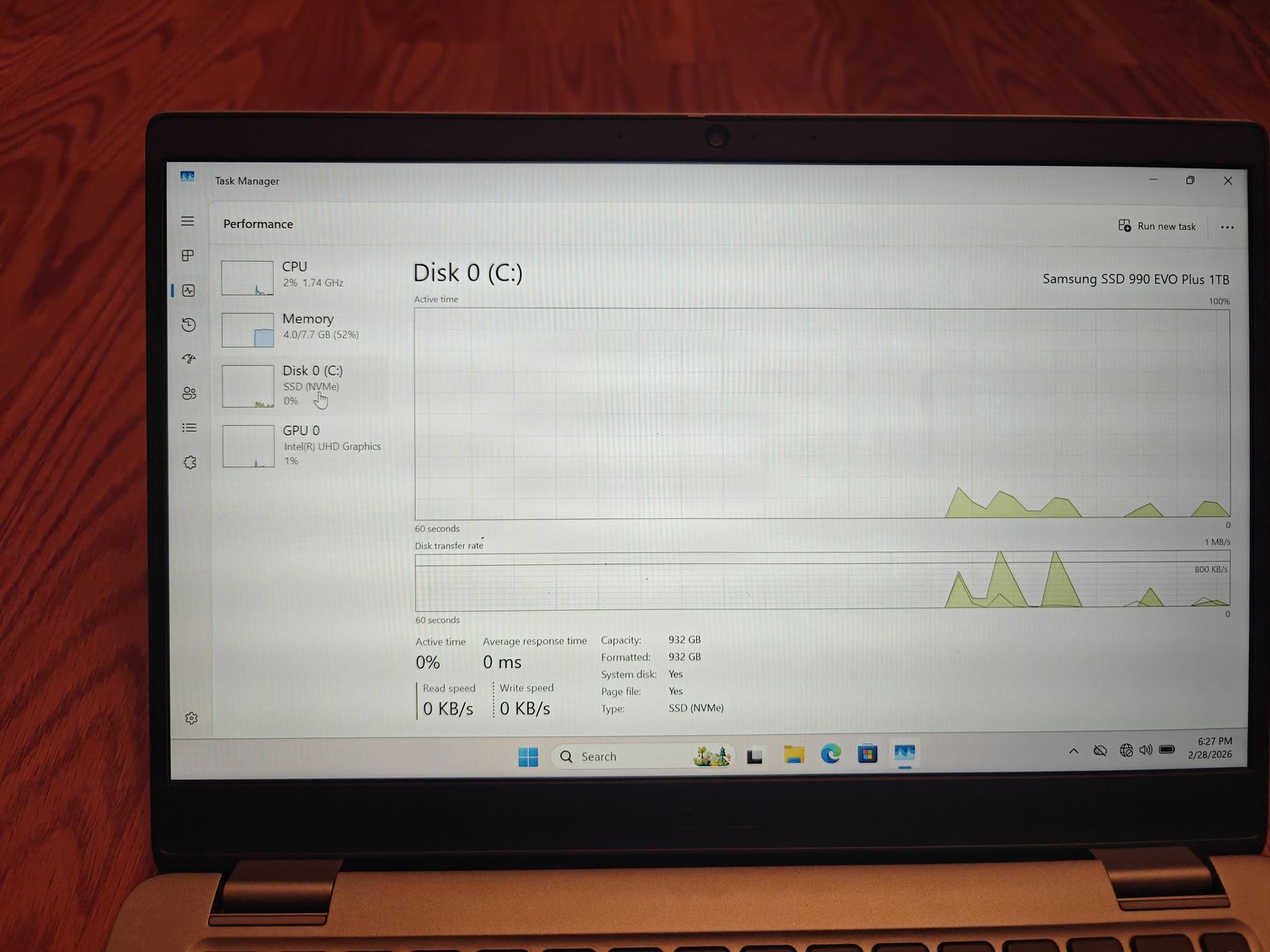Open the hamburger navigation menu
The image size is (1270, 952).
[187, 221]
